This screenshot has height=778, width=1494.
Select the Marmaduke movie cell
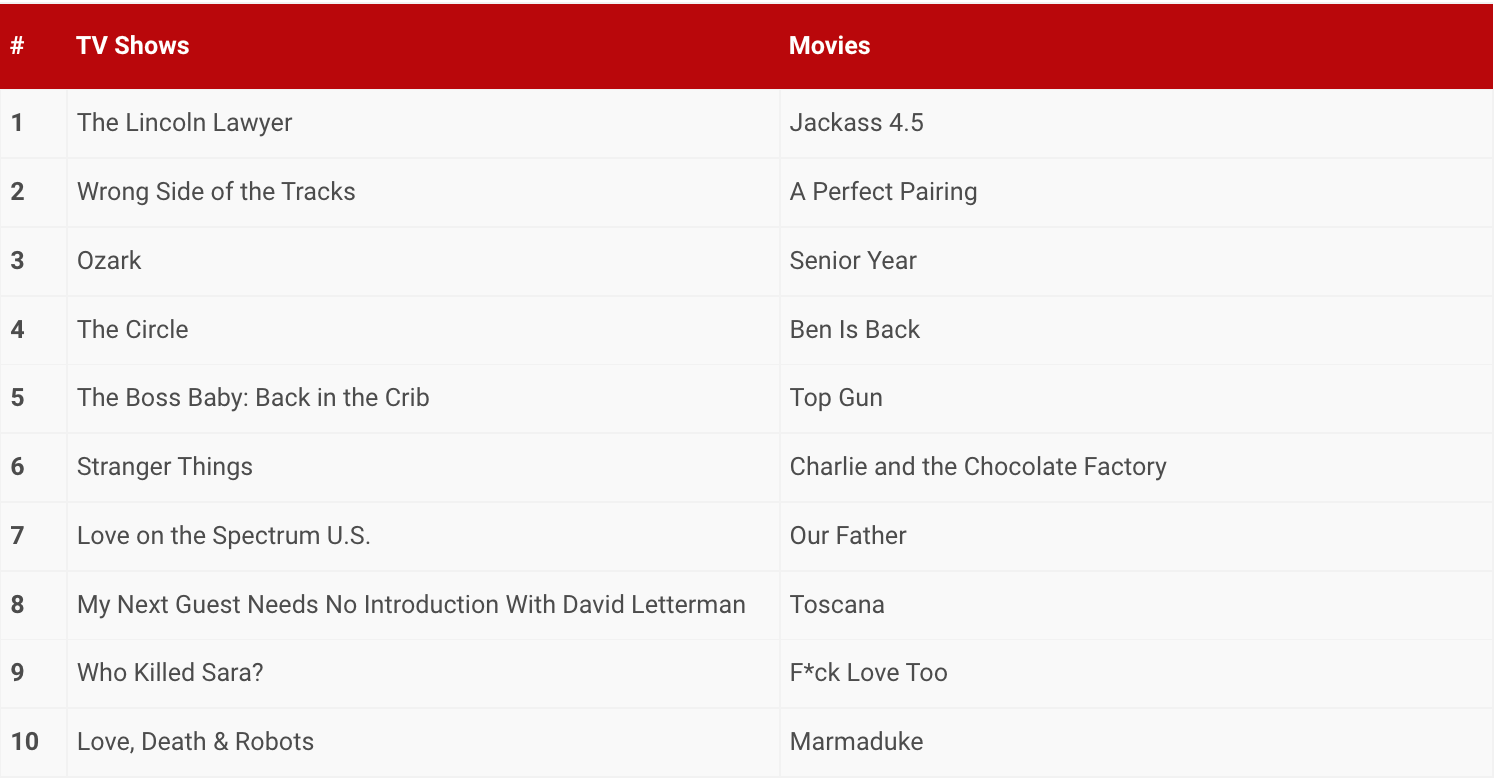point(856,742)
